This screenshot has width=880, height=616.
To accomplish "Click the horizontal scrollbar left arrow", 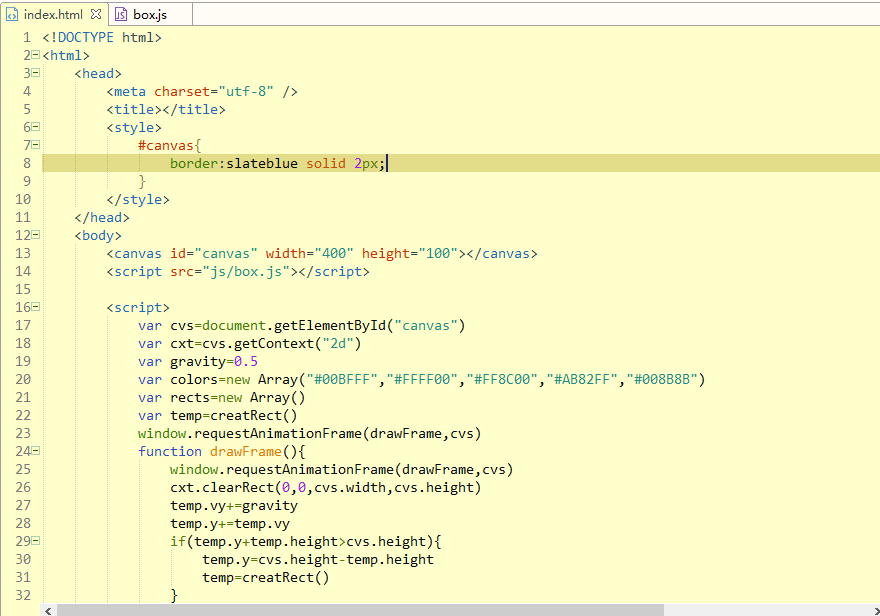I will tap(49, 610).
